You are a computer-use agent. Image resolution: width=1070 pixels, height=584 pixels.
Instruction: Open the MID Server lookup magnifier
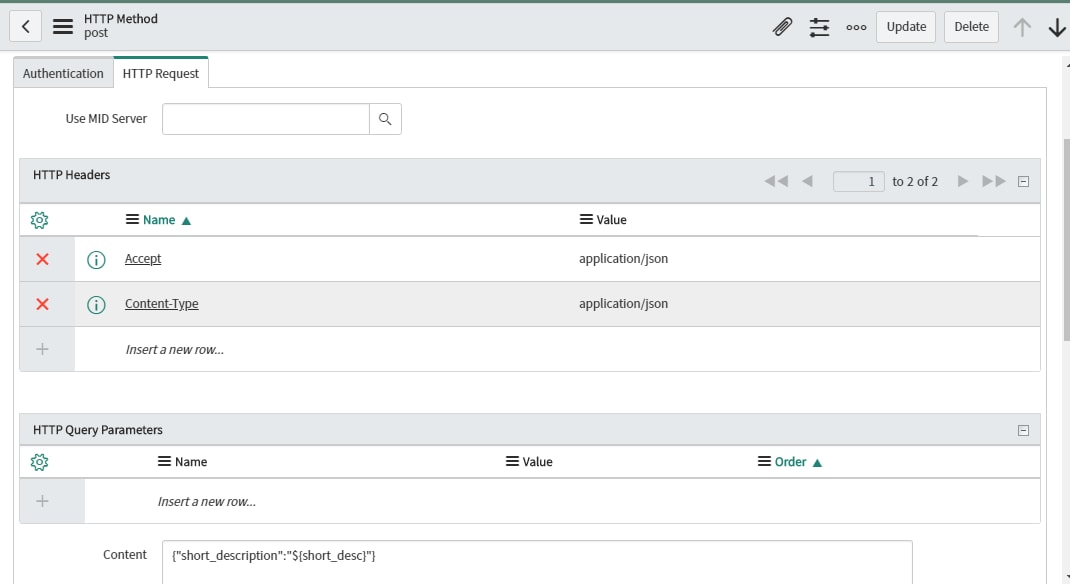pyautogui.click(x=386, y=118)
